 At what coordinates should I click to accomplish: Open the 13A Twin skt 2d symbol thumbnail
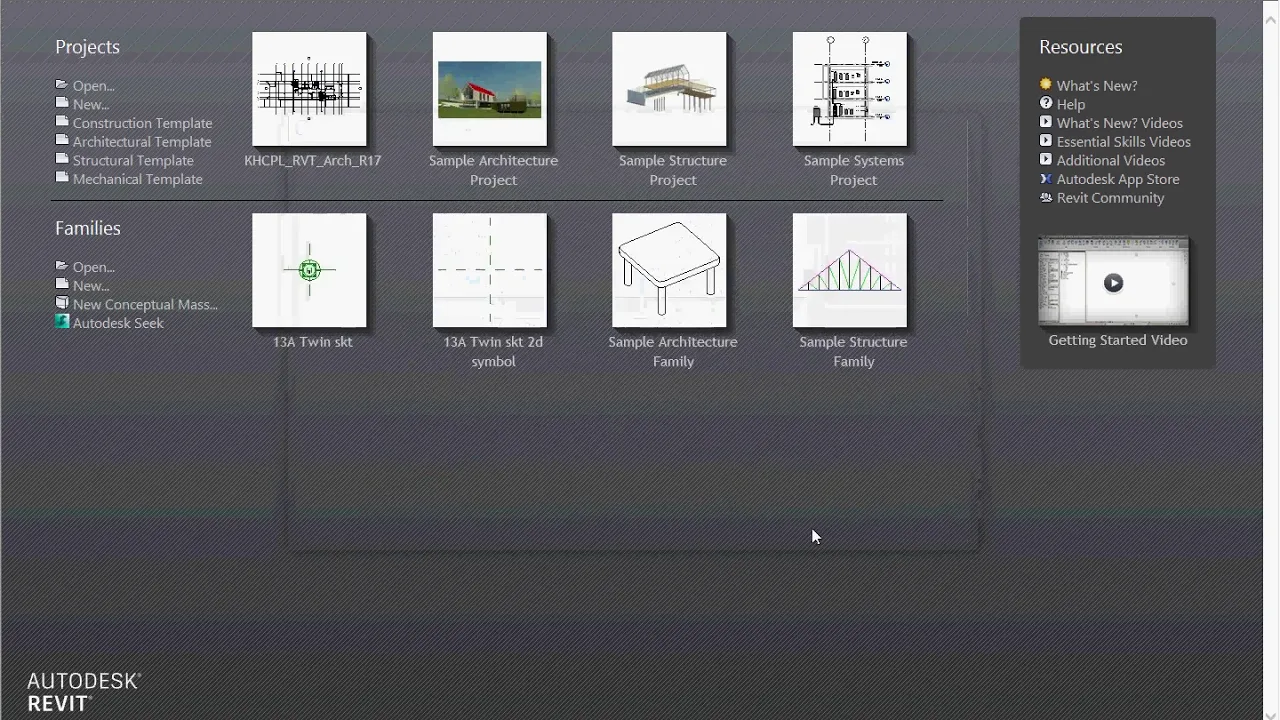coord(490,270)
